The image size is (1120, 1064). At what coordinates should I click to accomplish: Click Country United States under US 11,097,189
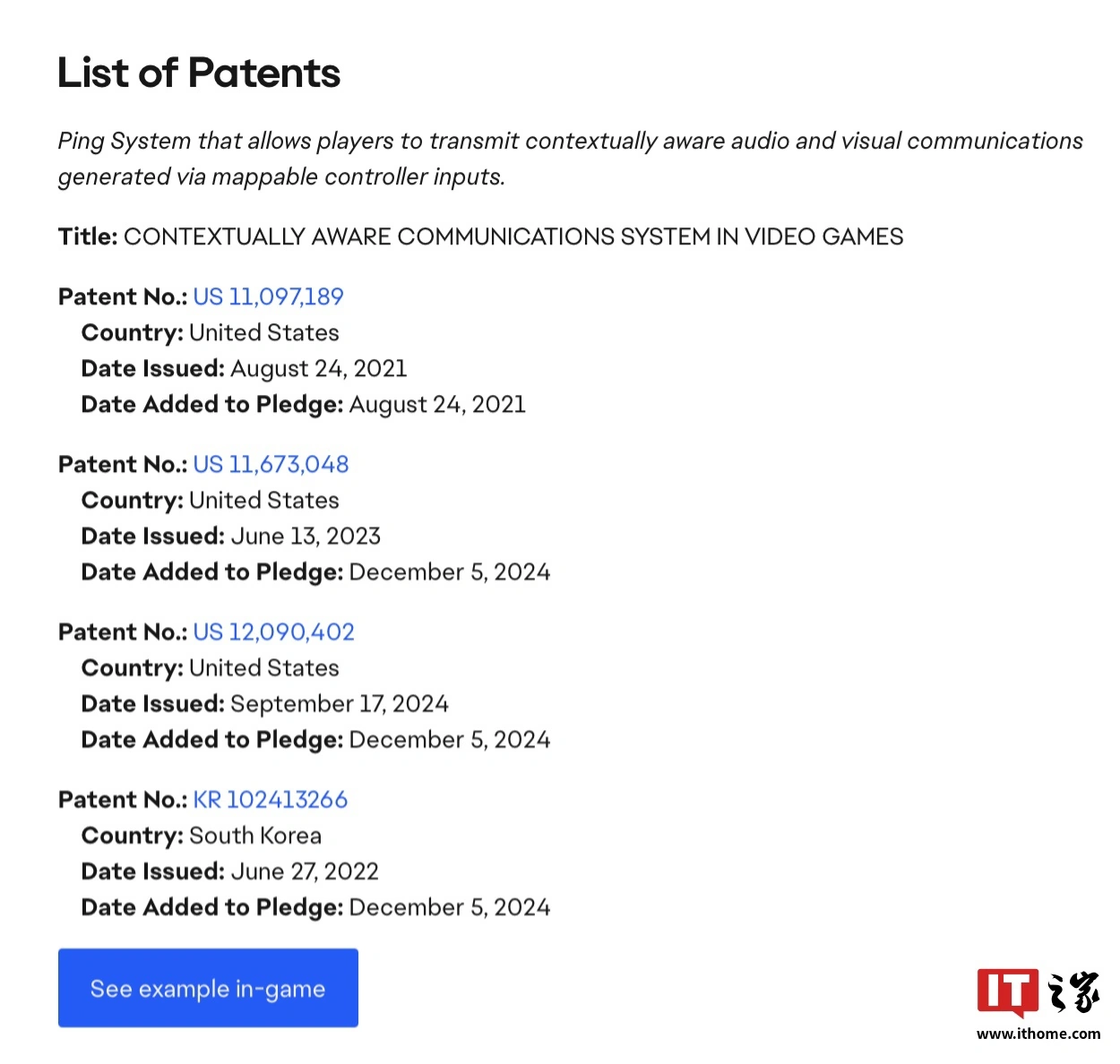(x=211, y=332)
